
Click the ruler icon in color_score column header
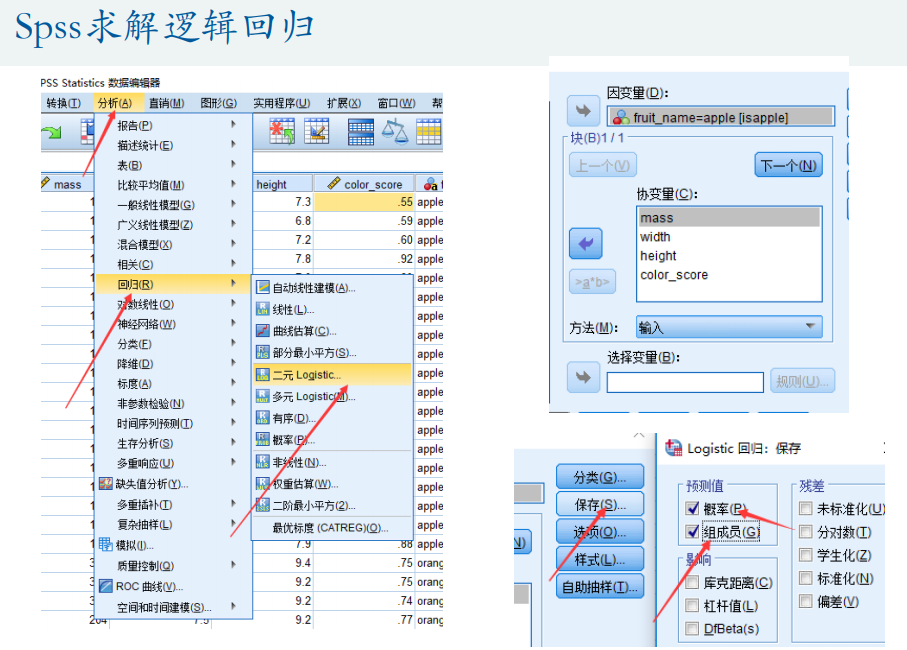334,184
